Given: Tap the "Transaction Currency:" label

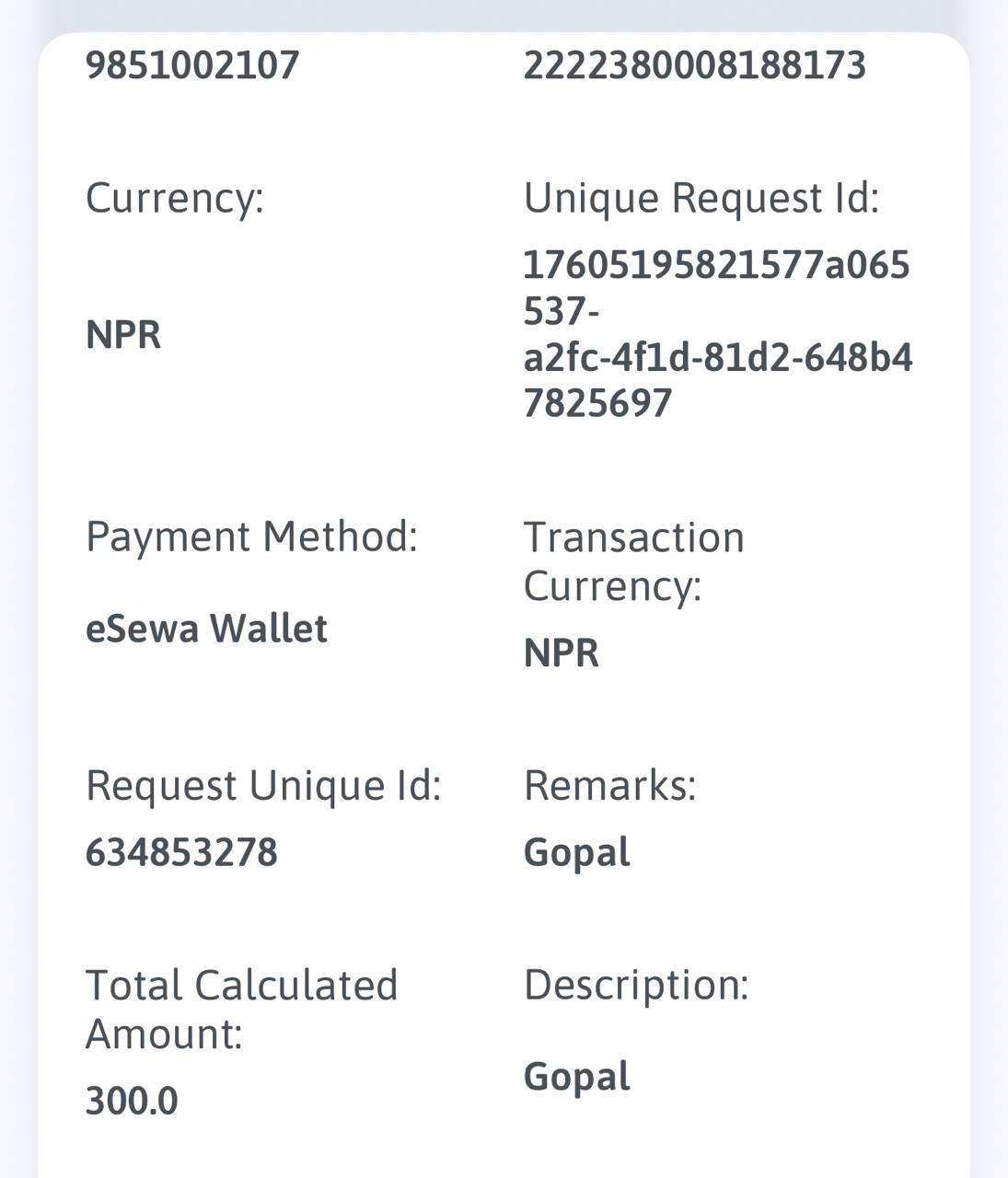Looking at the screenshot, I should point(633,560).
